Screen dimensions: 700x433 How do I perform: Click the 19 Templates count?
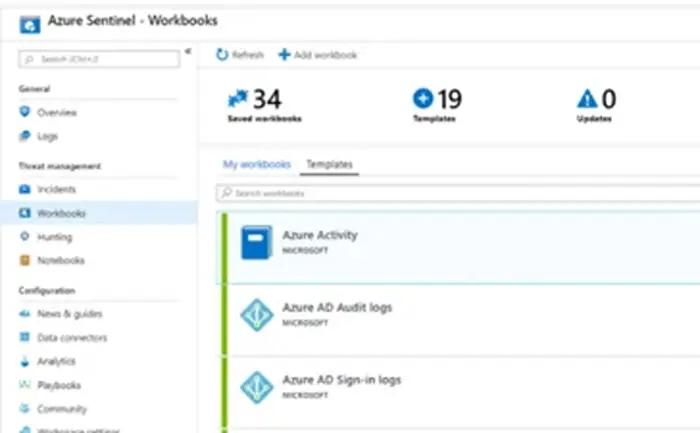[450, 99]
